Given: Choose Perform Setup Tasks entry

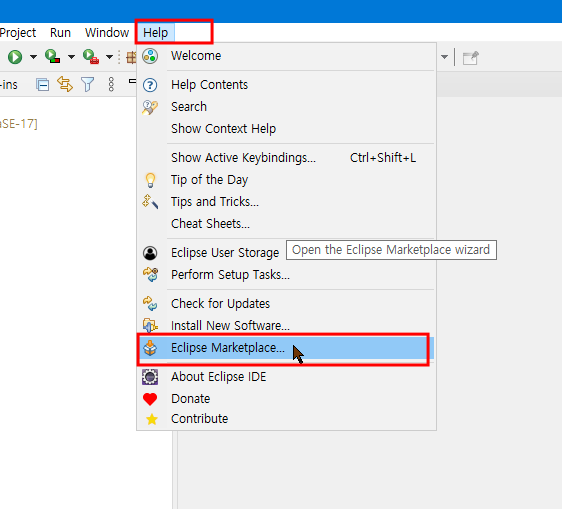Looking at the screenshot, I should point(286,275).
